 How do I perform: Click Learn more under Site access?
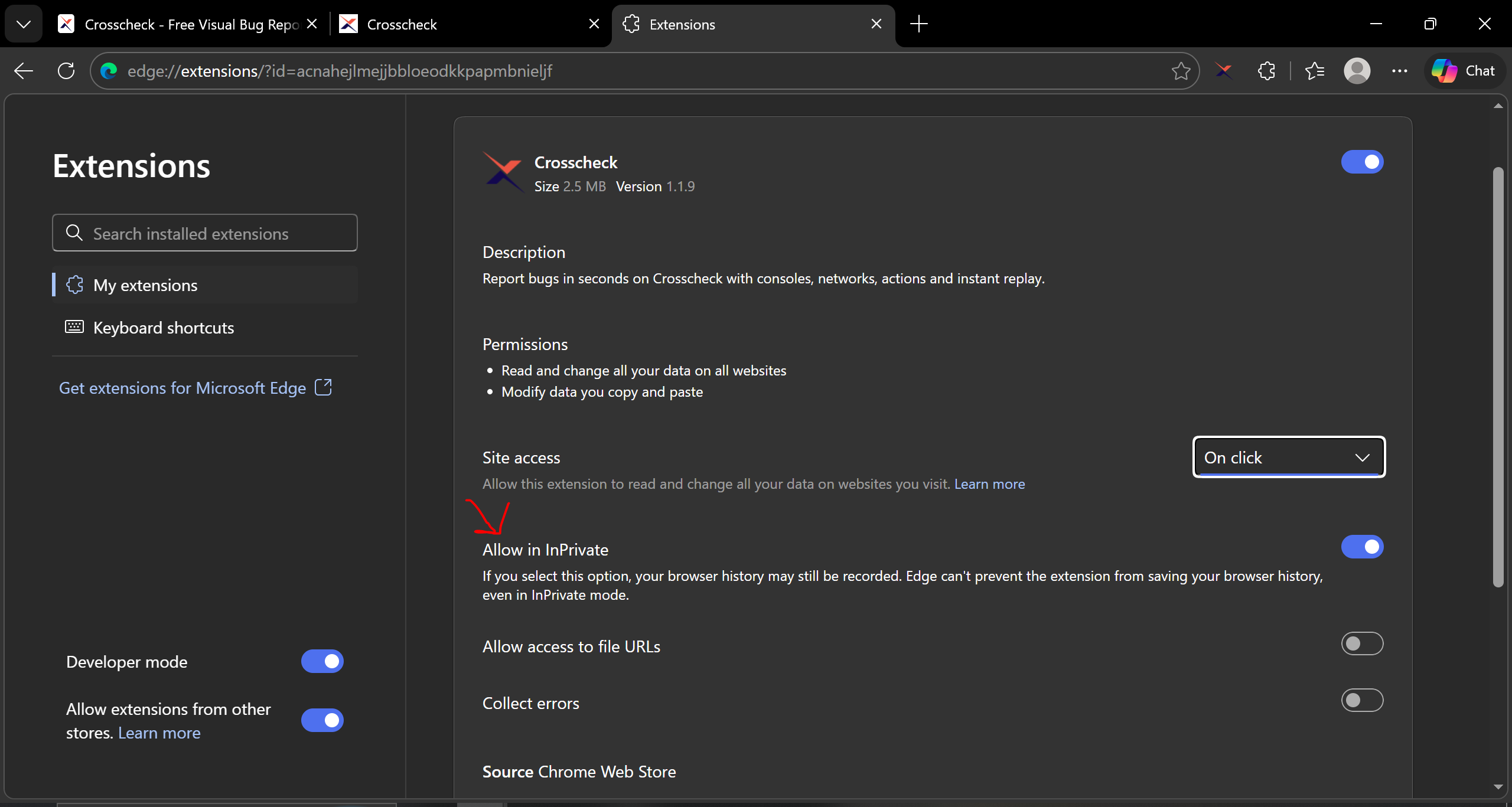click(989, 483)
